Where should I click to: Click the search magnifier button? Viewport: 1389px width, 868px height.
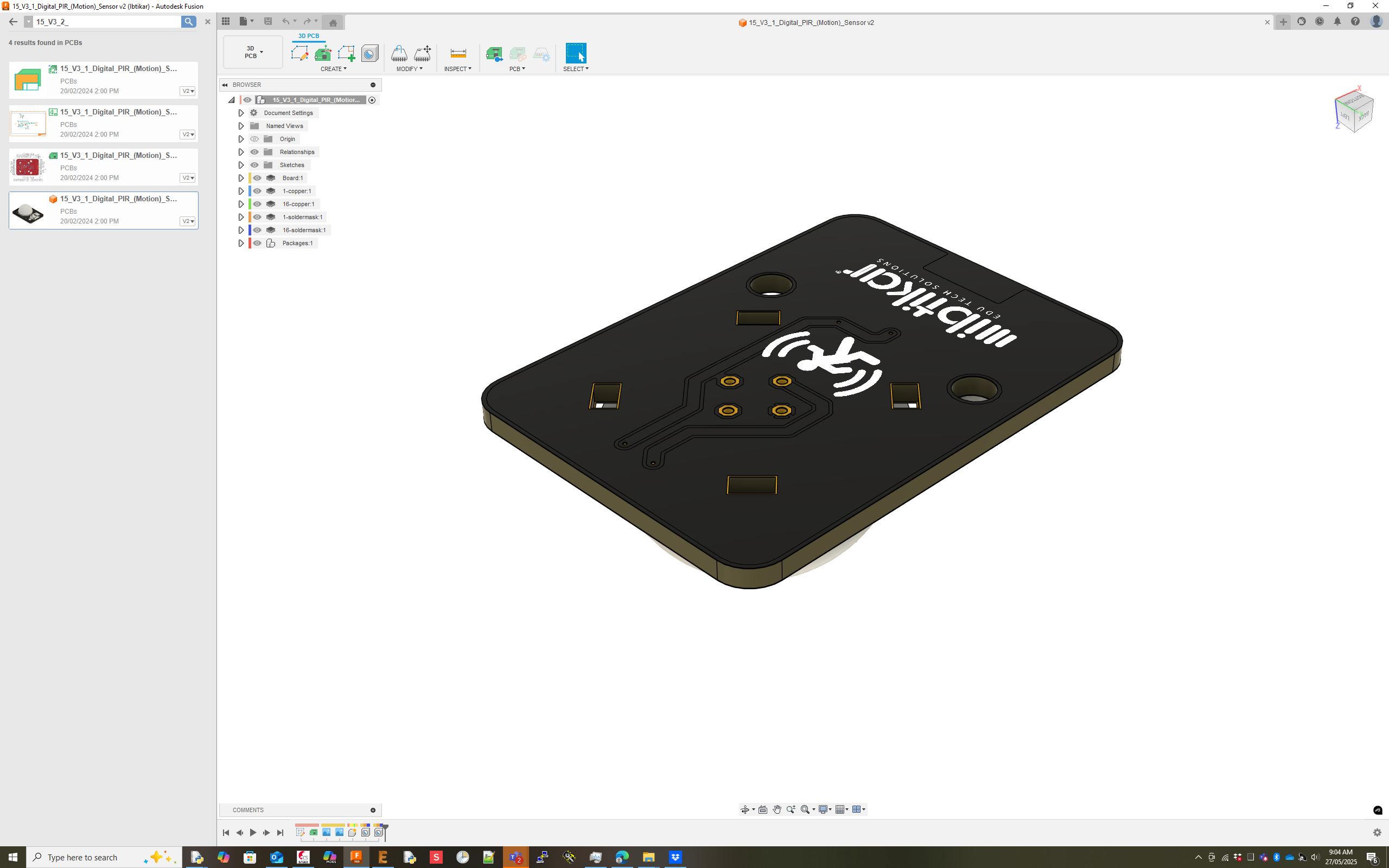(188, 22)
